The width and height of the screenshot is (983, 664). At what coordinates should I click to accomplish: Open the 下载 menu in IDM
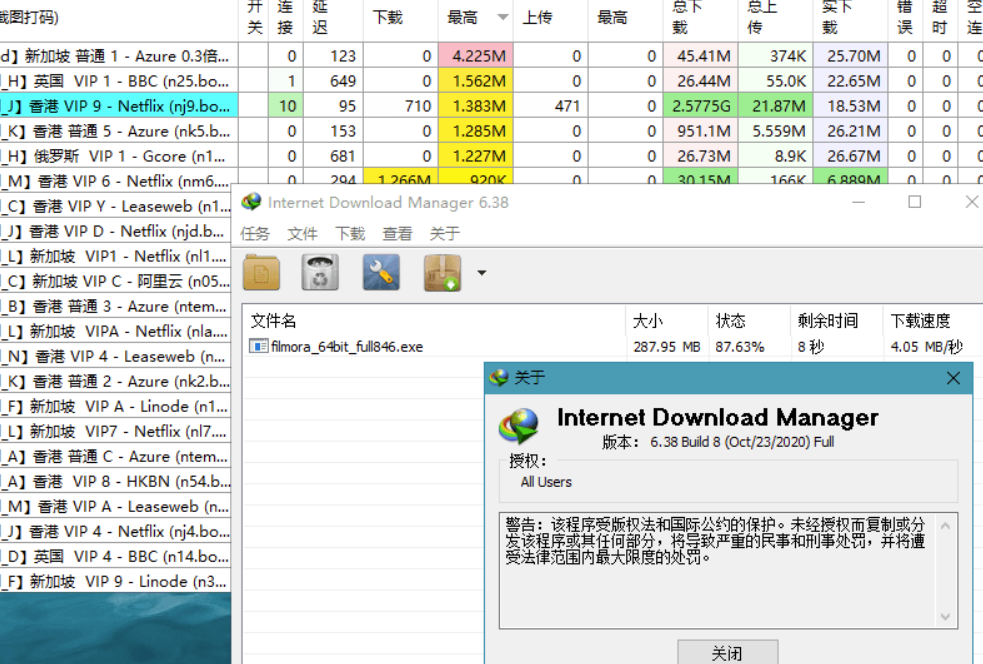click(350, 234)
